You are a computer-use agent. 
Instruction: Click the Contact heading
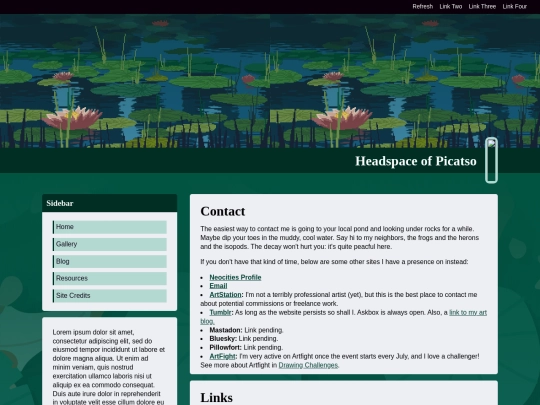coord(223,211)
